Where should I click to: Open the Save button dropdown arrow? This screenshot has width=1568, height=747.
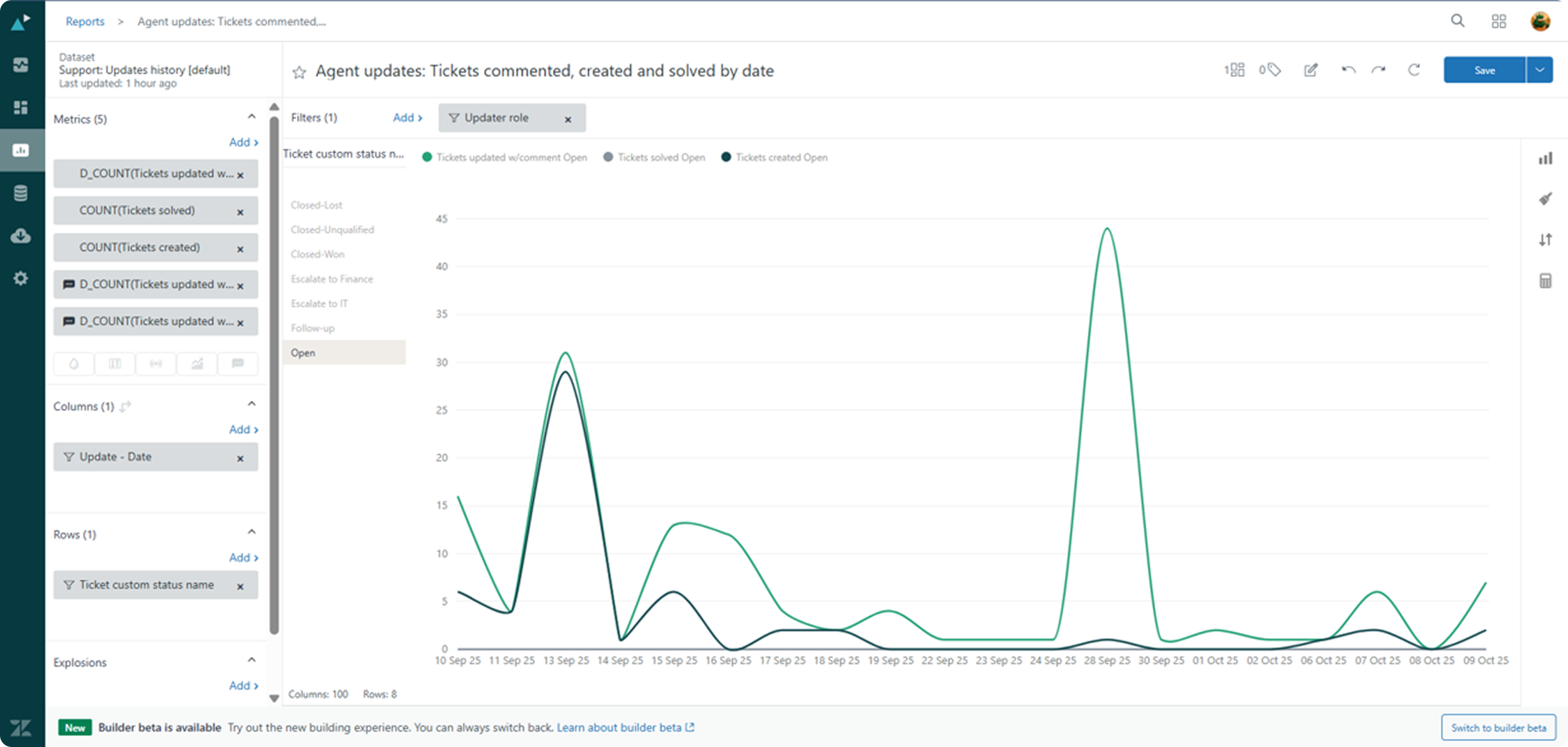point(1539,70)
